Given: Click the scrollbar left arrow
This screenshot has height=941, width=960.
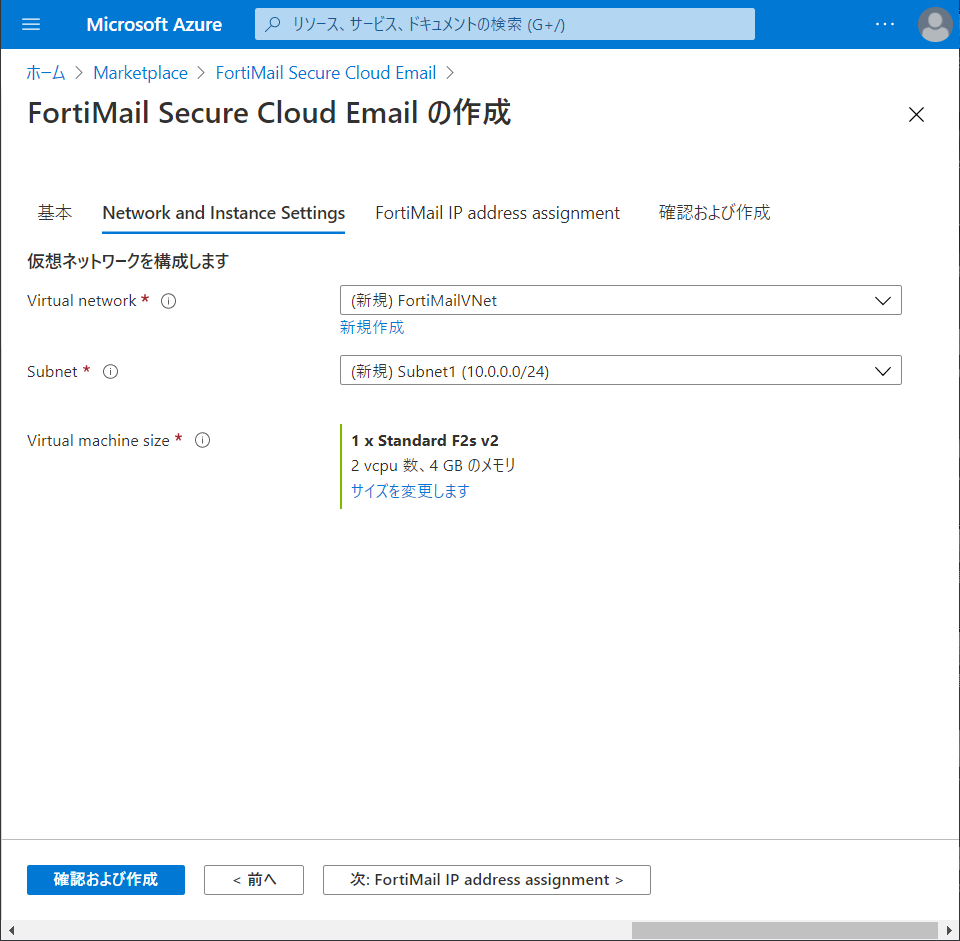Looking at the screenshot, I should click(11, 931).
